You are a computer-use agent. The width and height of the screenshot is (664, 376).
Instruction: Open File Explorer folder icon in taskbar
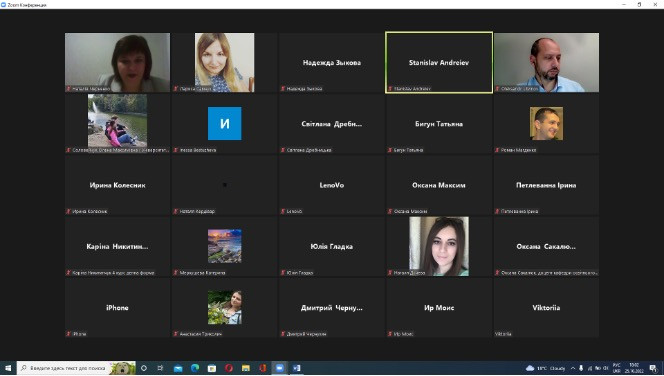[246, 368]
